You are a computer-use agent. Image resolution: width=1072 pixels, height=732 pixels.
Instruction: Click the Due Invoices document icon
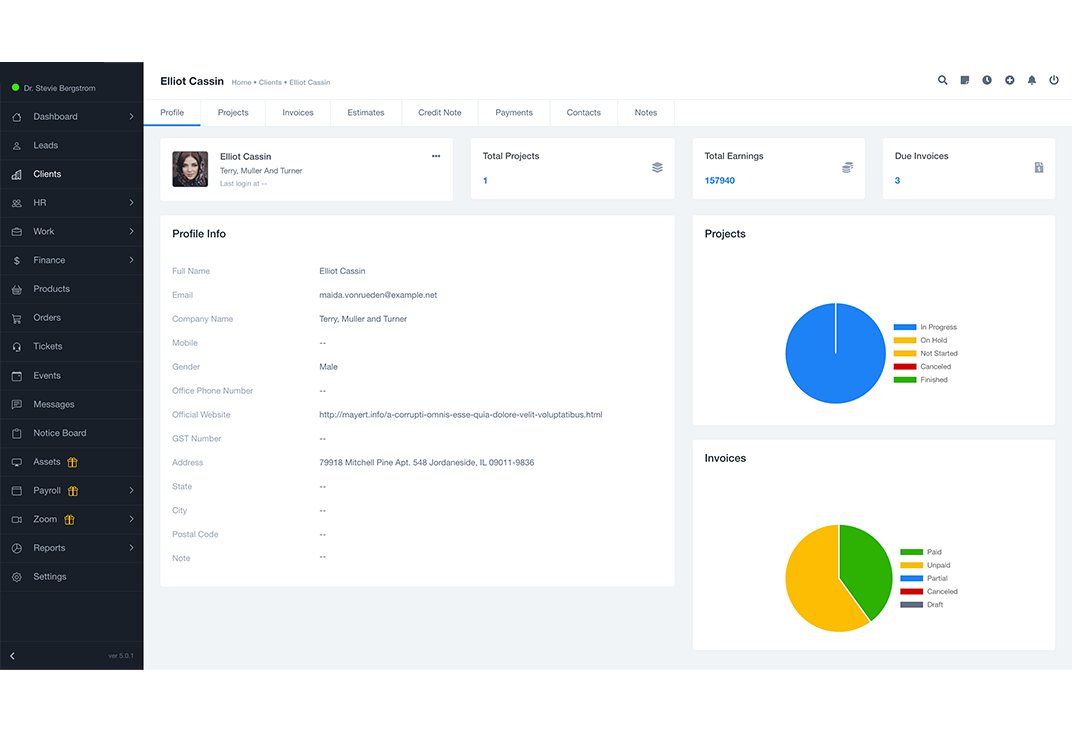(x=1038, y=168)
